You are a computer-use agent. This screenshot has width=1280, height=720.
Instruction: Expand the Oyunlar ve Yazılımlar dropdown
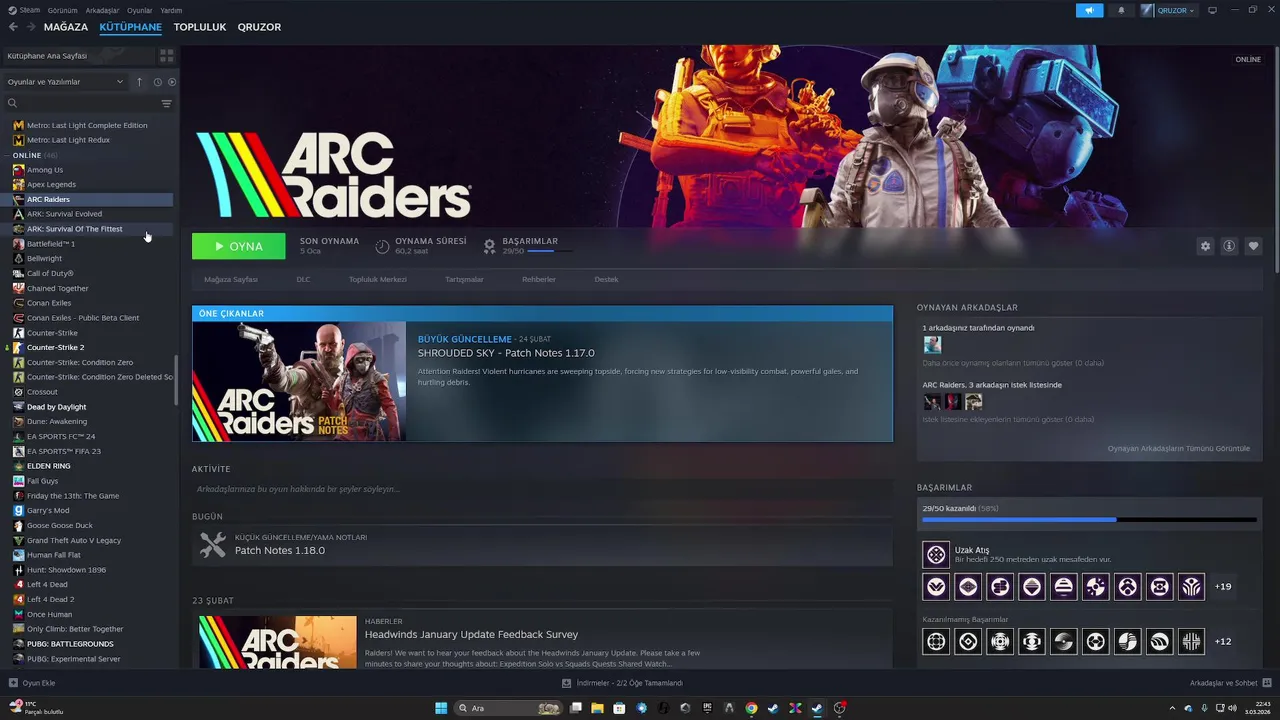[65, 82]
